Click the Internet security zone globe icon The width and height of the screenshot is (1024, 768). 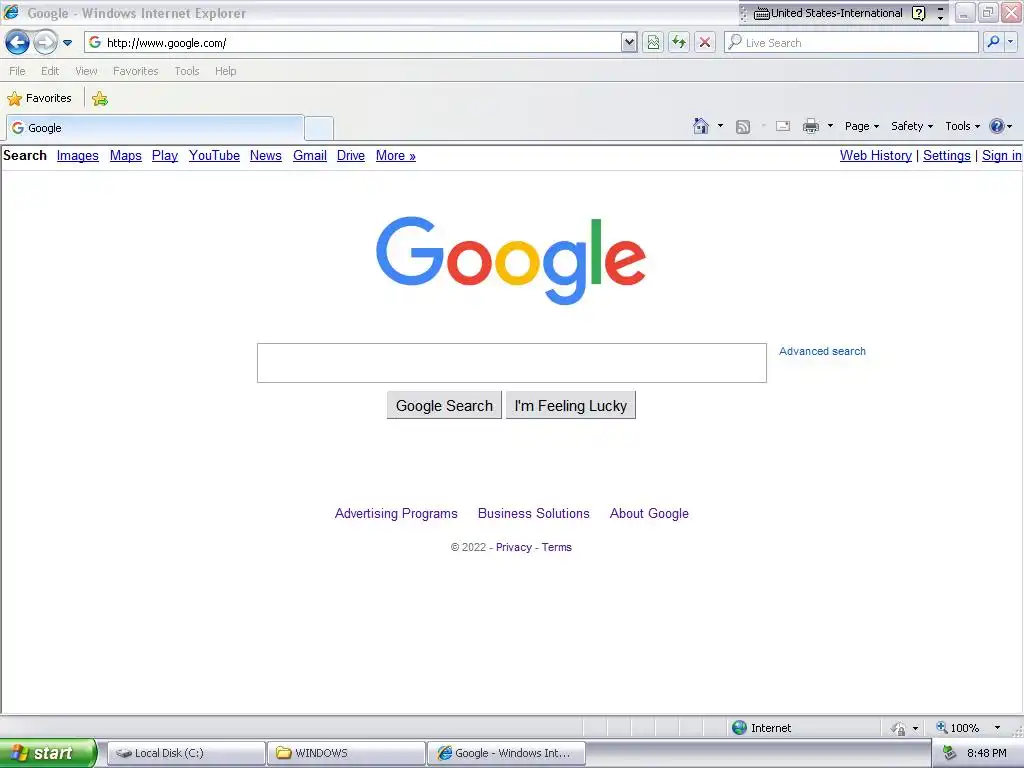739,728
